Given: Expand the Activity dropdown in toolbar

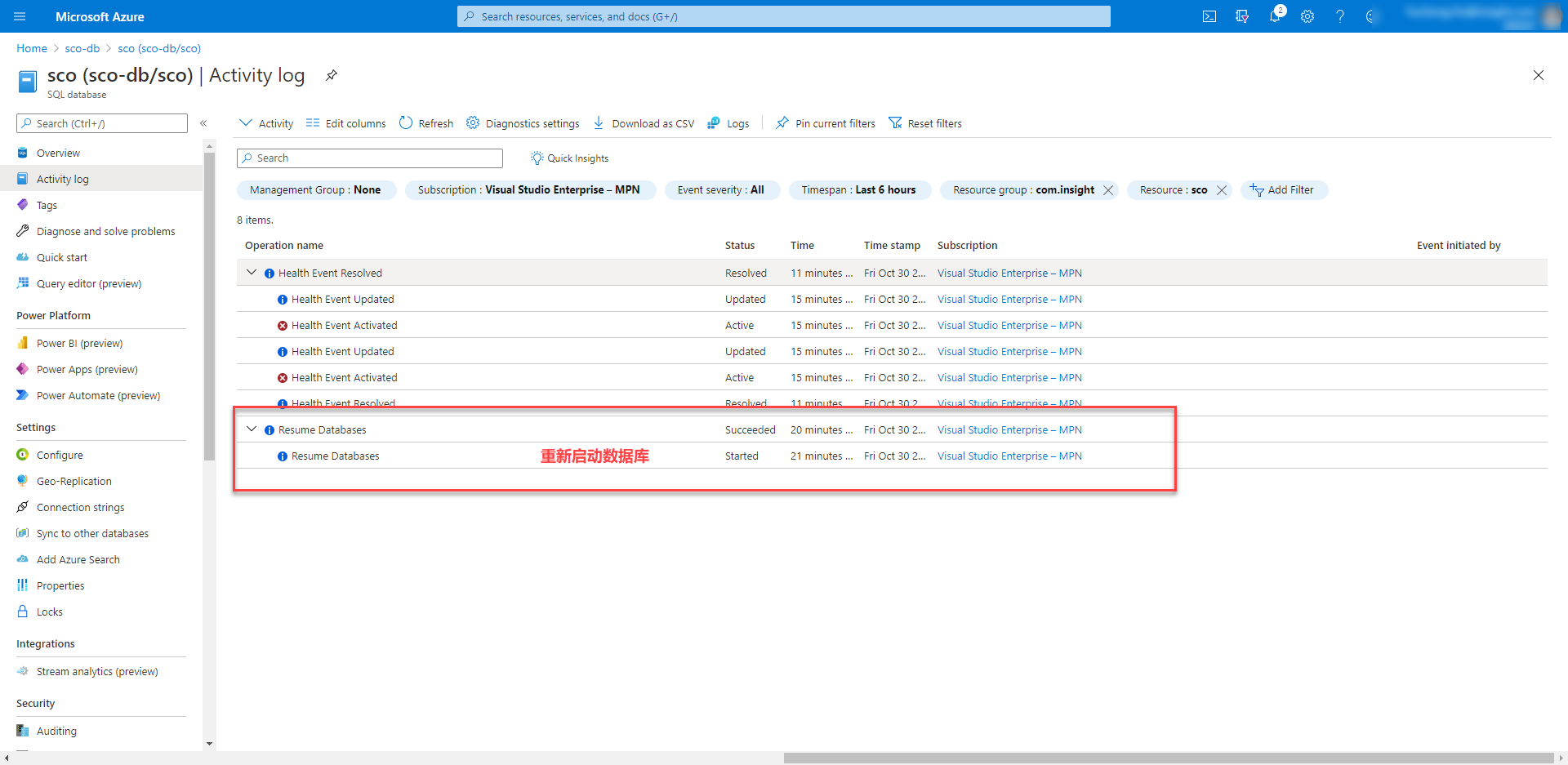Looking at the screenshot, I should [266, 123].
